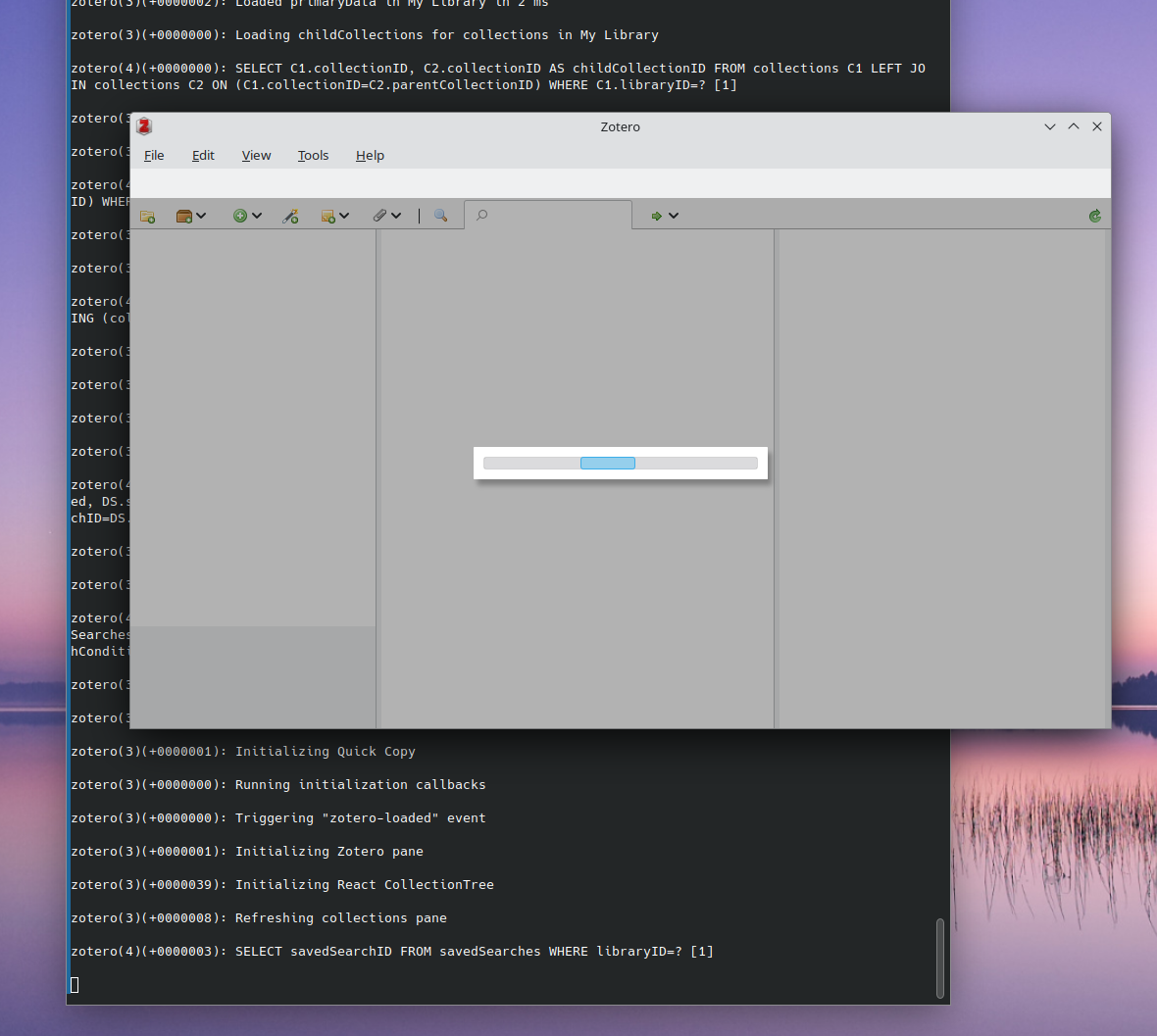Click 'Triggering "zotero-loaded" event' terminal line
The height and width of the screenshot is (1036, 1157).
360,817
